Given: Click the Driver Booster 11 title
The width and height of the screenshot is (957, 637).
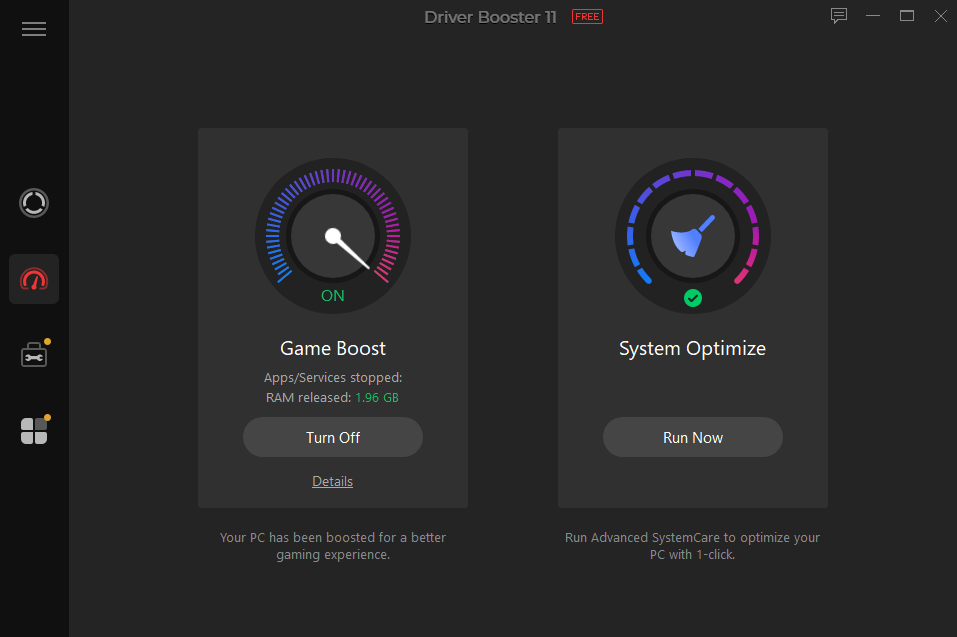Looking at the screenshot, I should pos(490,16).
